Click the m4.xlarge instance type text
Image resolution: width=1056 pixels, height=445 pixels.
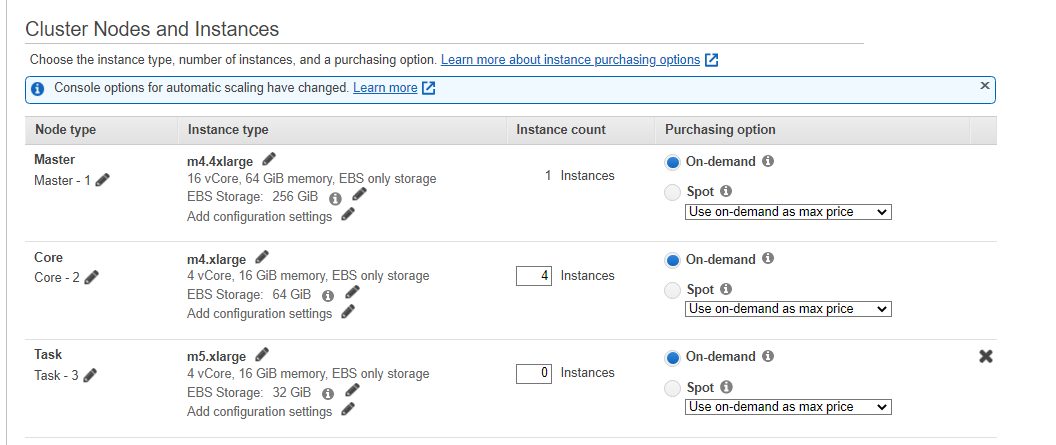(x=218, y=260)
